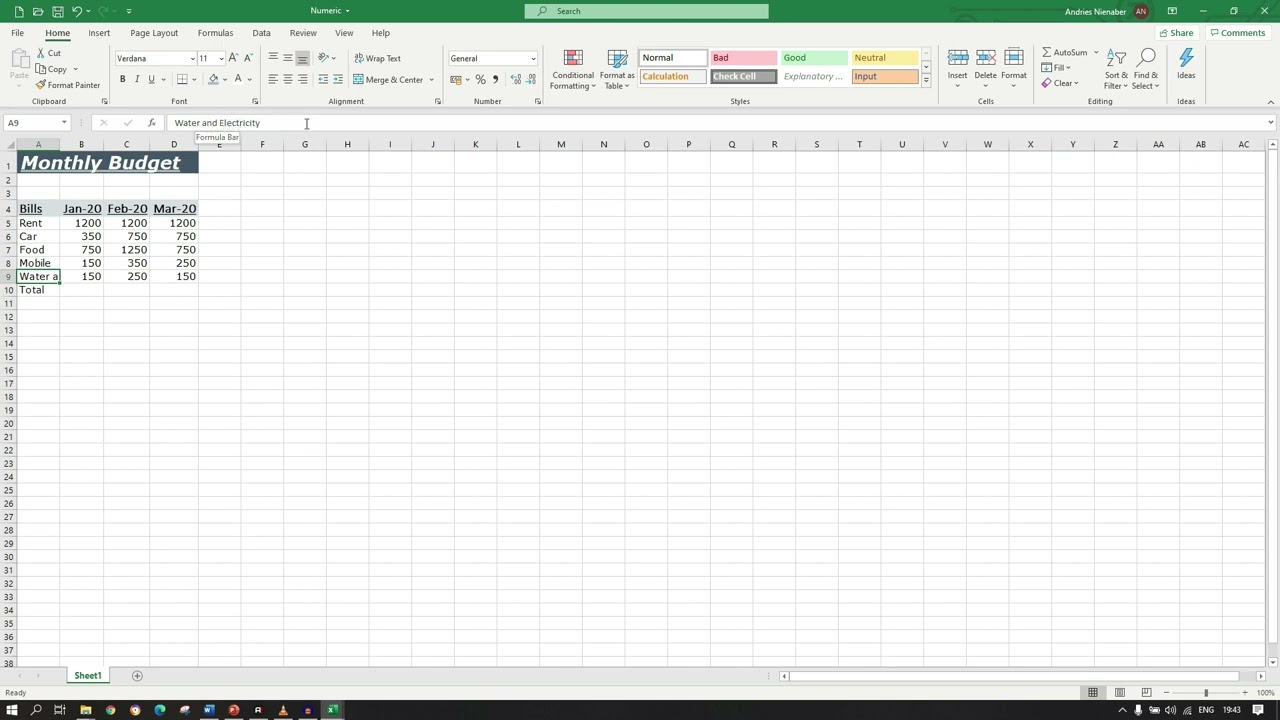1280x720 pixels.
Task: Expand the General number format dropdown
Action: coord(533,59)
